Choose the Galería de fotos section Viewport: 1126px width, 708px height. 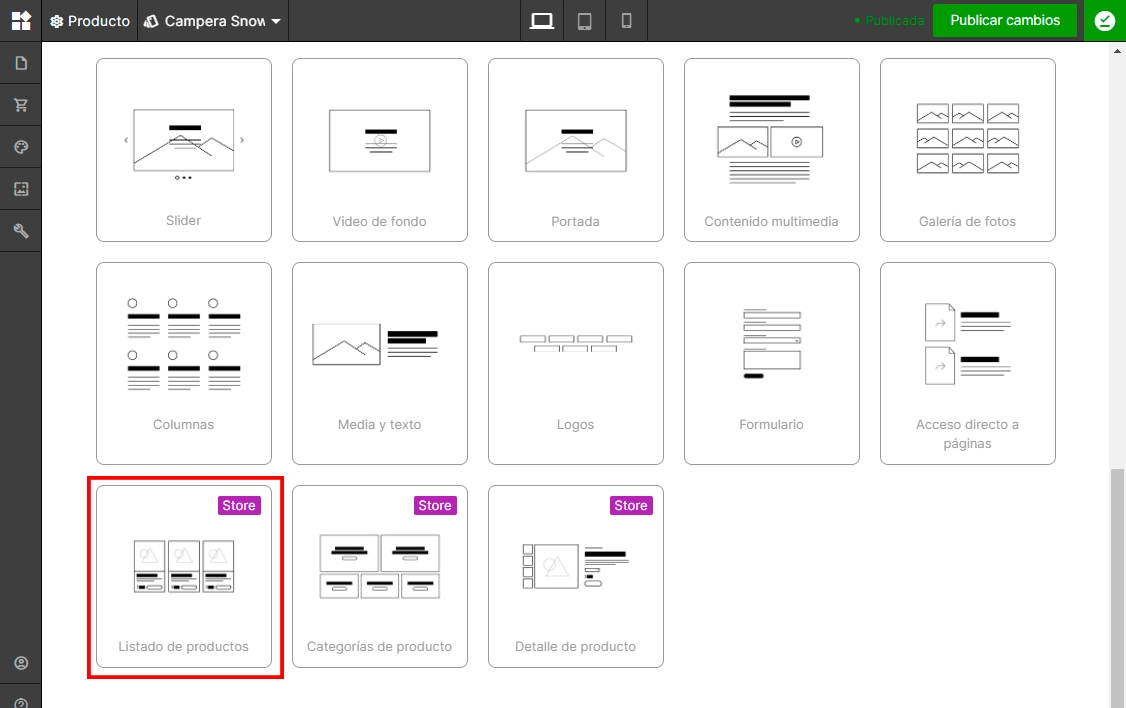[x=967, y=149]
